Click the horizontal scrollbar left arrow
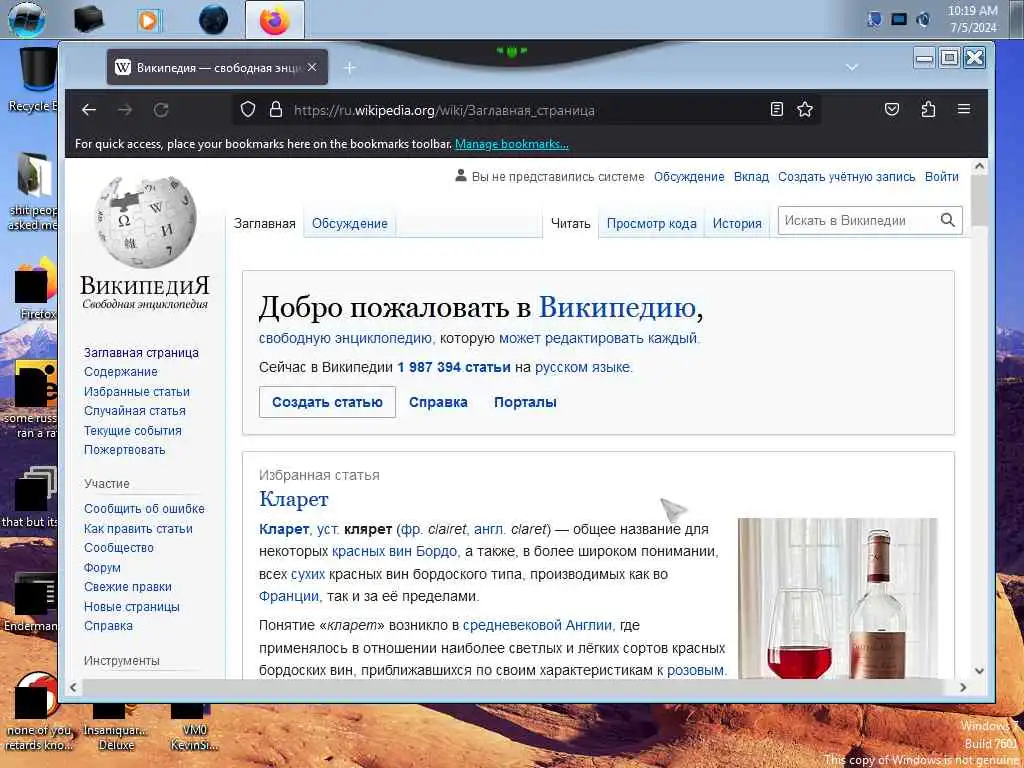 pos(72,687)
